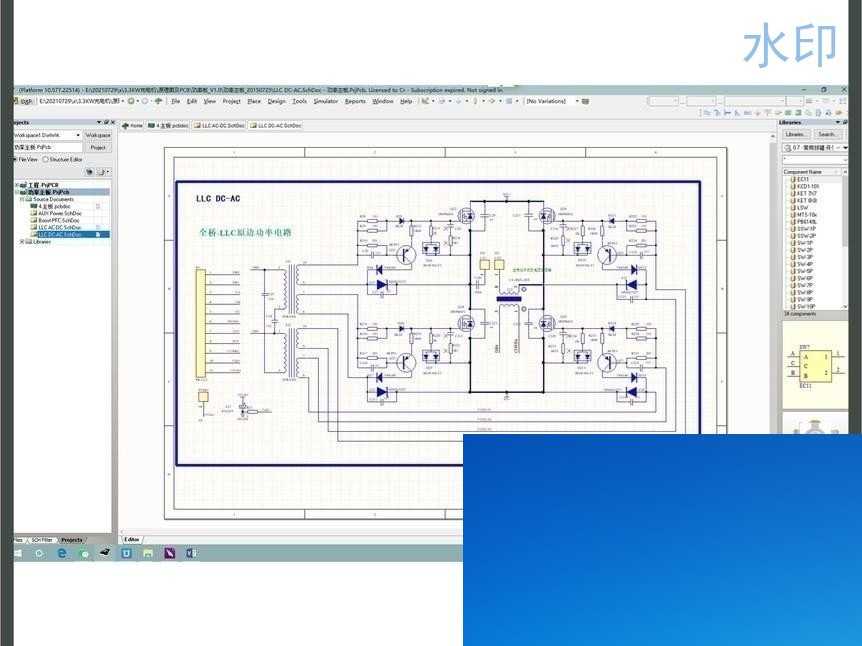Click the Workspace button in Projects panel

click(98, 135)
